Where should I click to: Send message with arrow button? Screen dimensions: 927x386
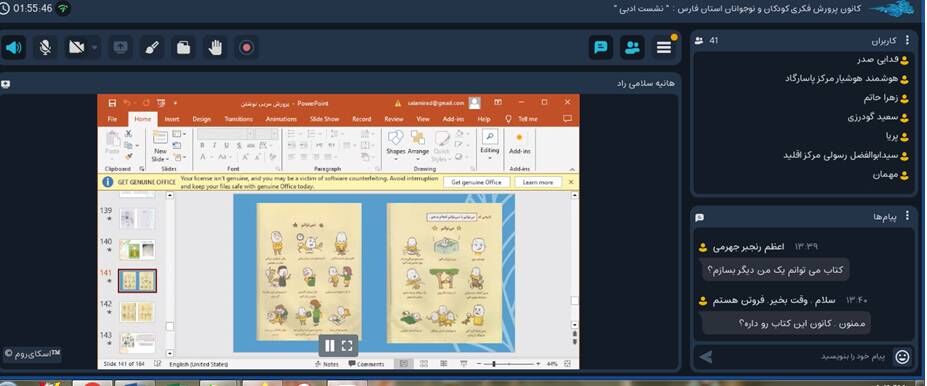coord(705,356)
